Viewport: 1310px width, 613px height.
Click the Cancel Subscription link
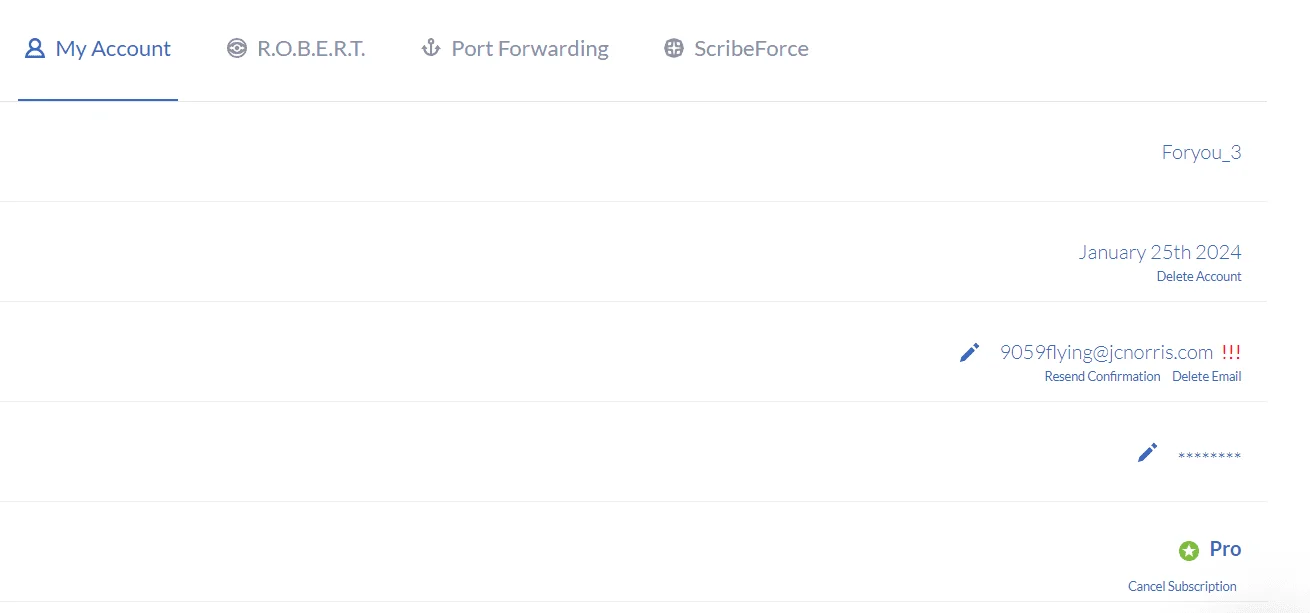pos(1182,586)
